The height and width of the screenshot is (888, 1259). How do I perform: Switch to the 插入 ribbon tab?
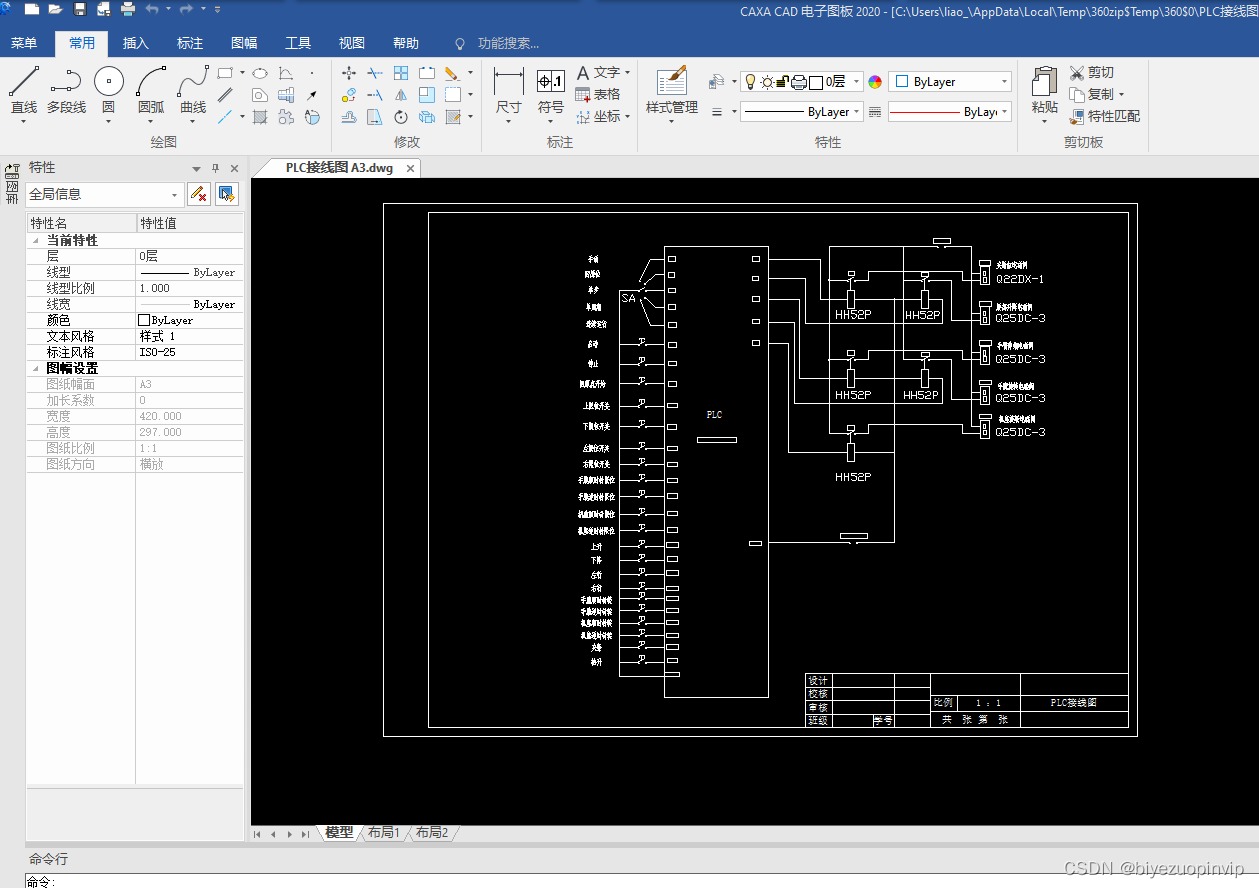[x=135, y=43]
